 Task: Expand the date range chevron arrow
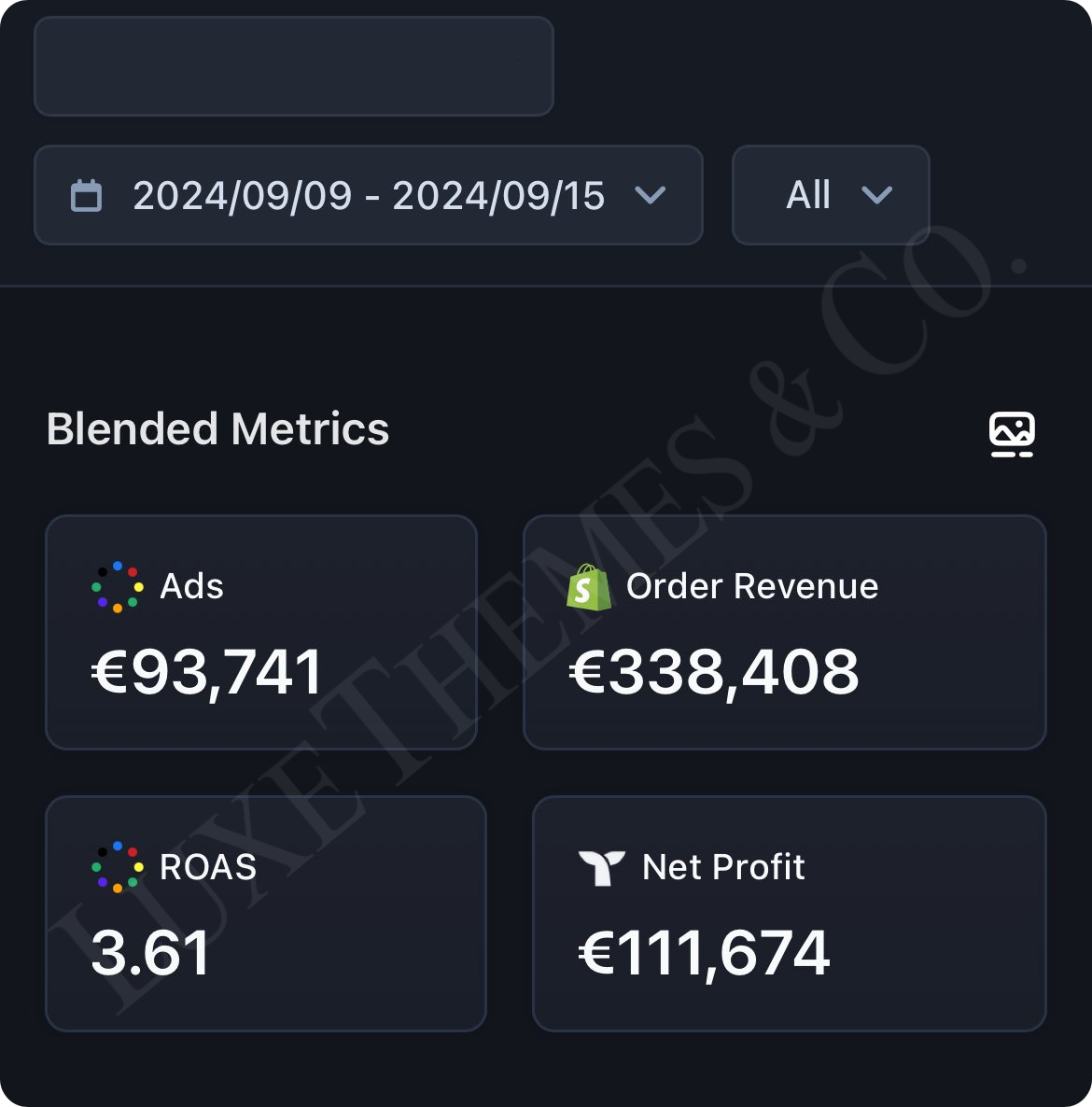point(650,195)
